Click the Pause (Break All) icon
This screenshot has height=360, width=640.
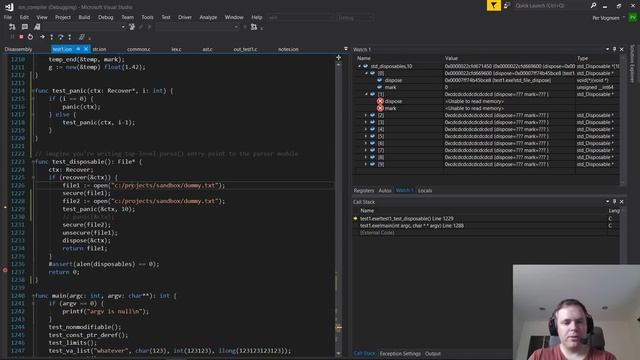[x=12, y=37]
